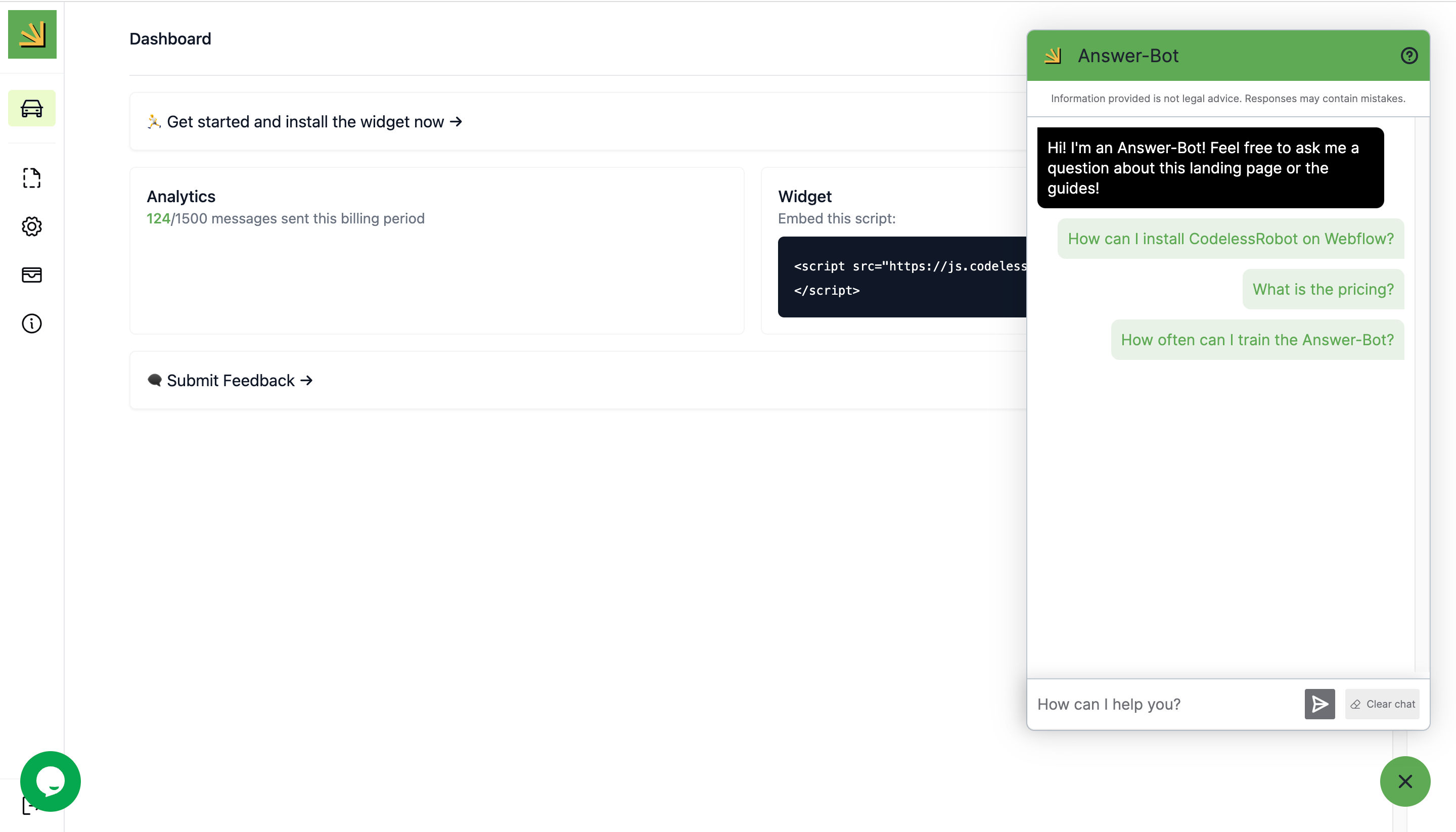Screen dimensions: 1456x832
Task: Open Settings gear icon in sidebar
Action: point(32,226)
